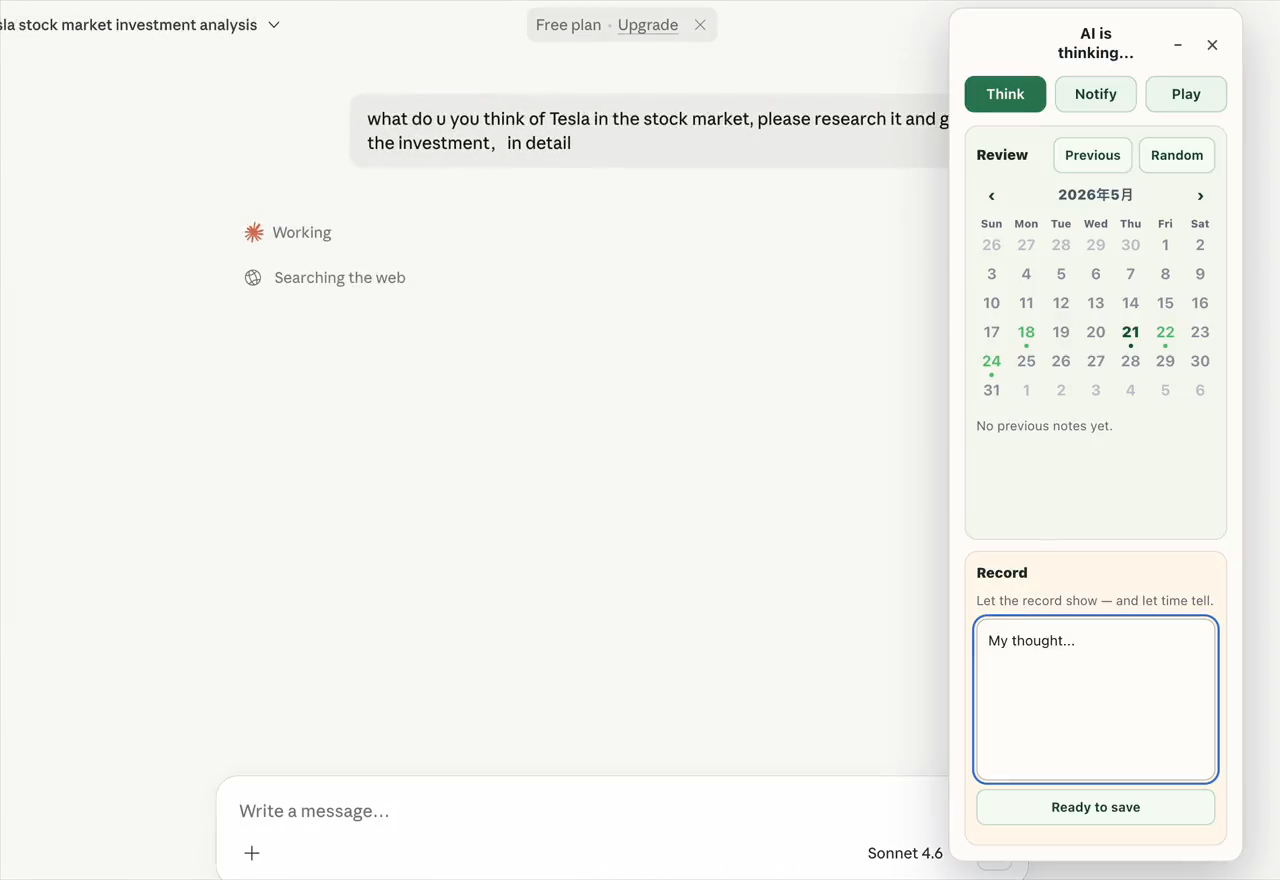
Task: Pick date 16 in the calendar
Action: pyautogui.click(x=1200, y=303)
